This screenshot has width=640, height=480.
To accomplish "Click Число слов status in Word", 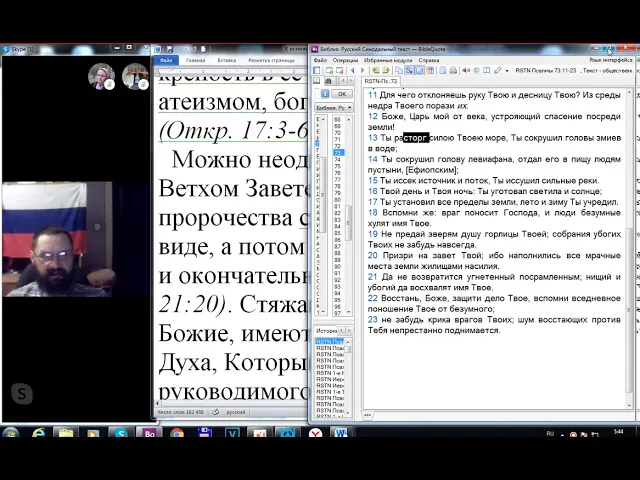I will coord(180,412).
